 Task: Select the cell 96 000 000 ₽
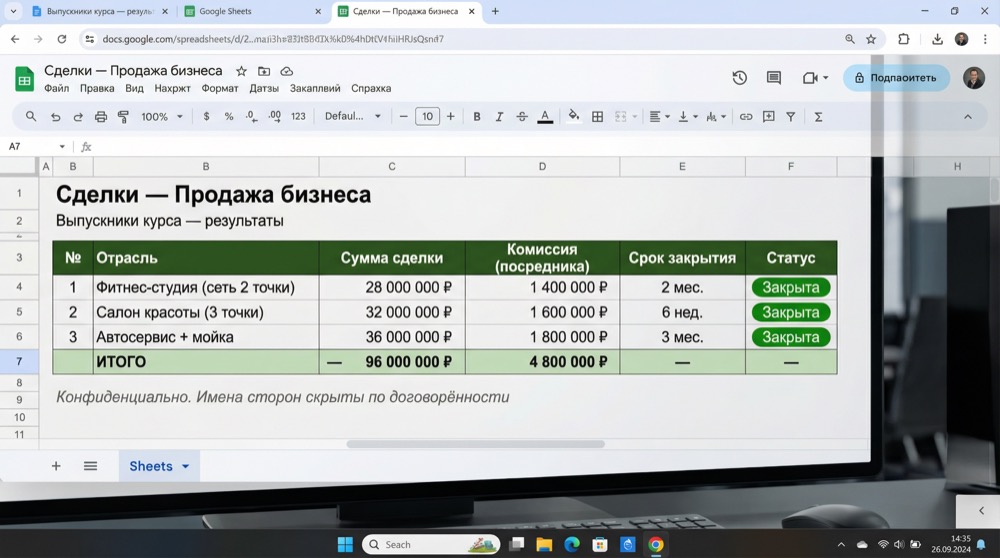[x=392, y=362]
